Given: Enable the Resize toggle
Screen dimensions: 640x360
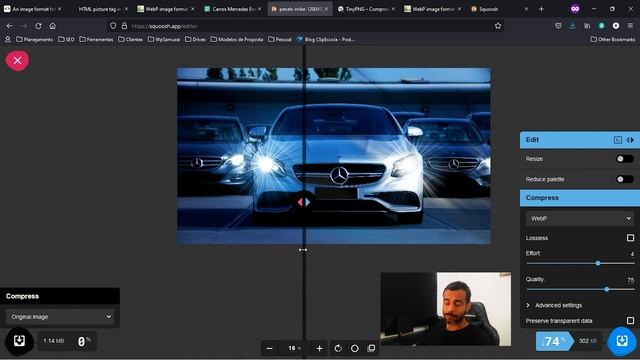Looking at the screenshot, I should [624, 159].
